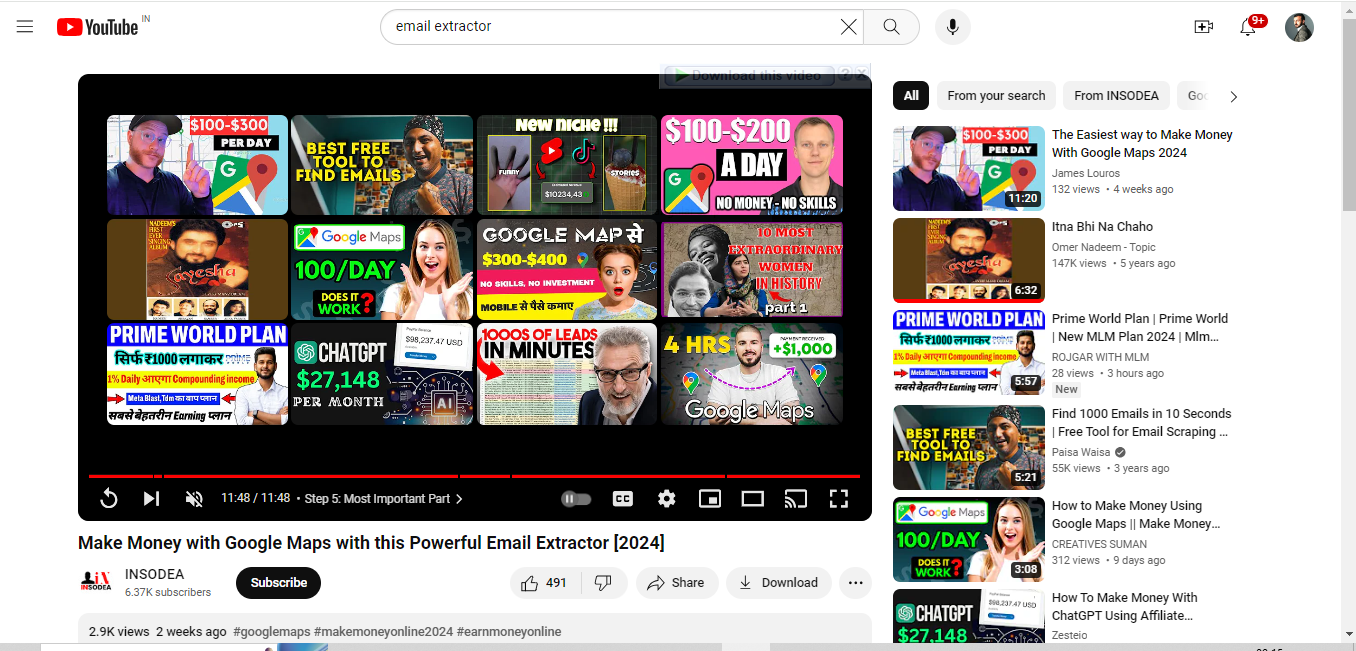
Task: Open 'Find 1000 Emails in 10 Seconds' video
Action: click(x=1141, y=423)
